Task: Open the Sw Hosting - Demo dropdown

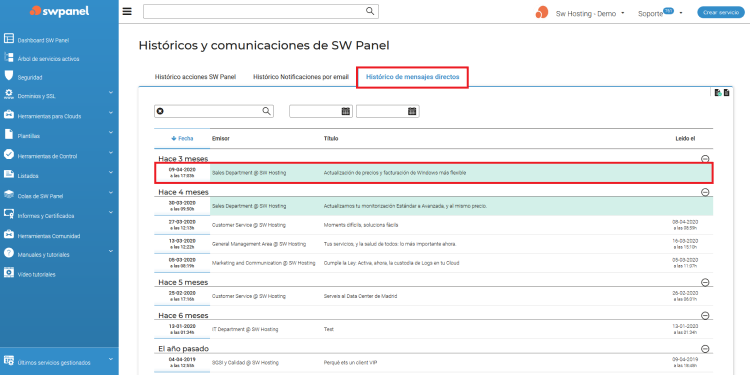Action: (x=590, y=13)
